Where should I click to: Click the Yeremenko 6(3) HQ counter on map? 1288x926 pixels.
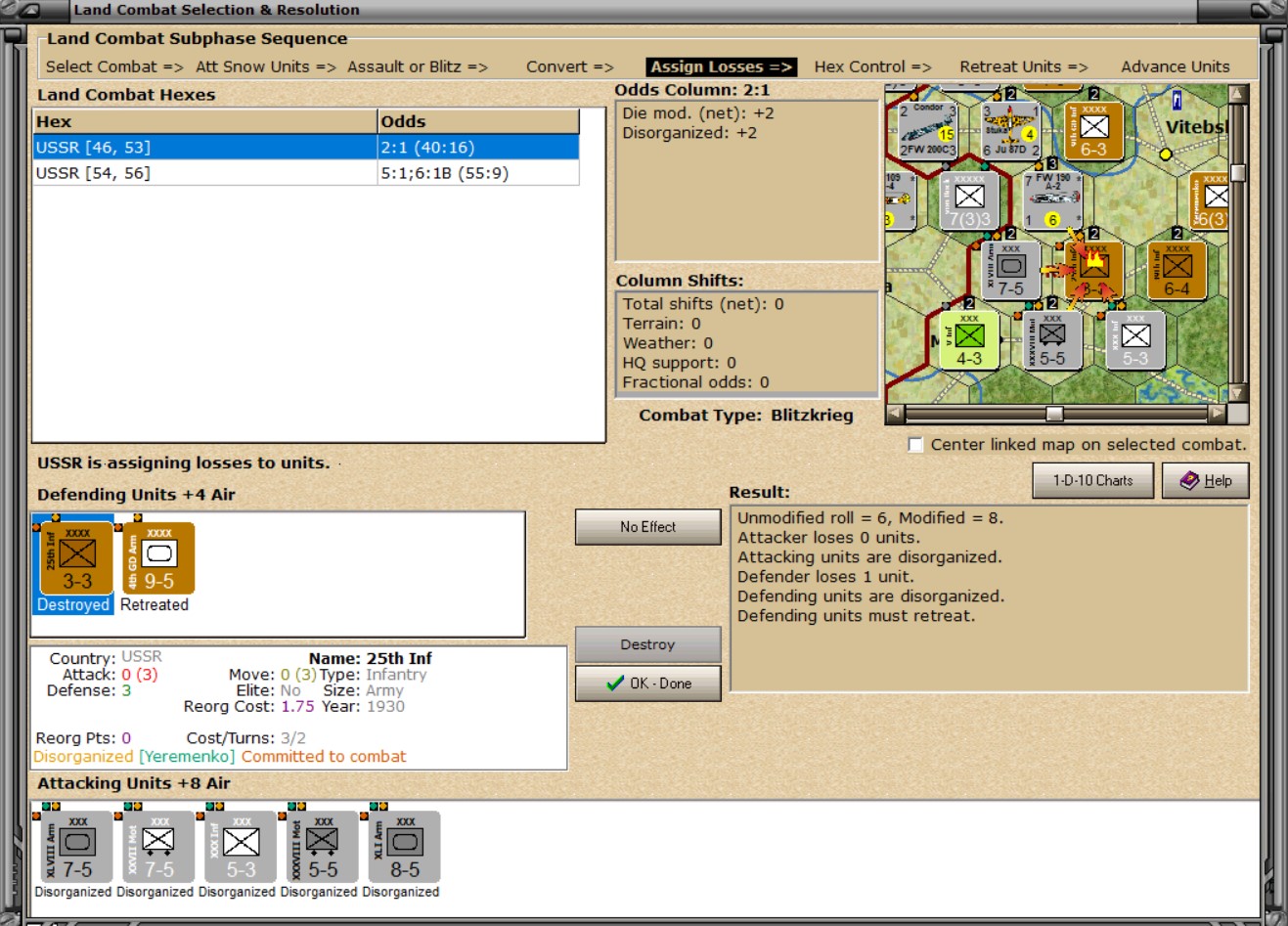[x=1211, y=200]
